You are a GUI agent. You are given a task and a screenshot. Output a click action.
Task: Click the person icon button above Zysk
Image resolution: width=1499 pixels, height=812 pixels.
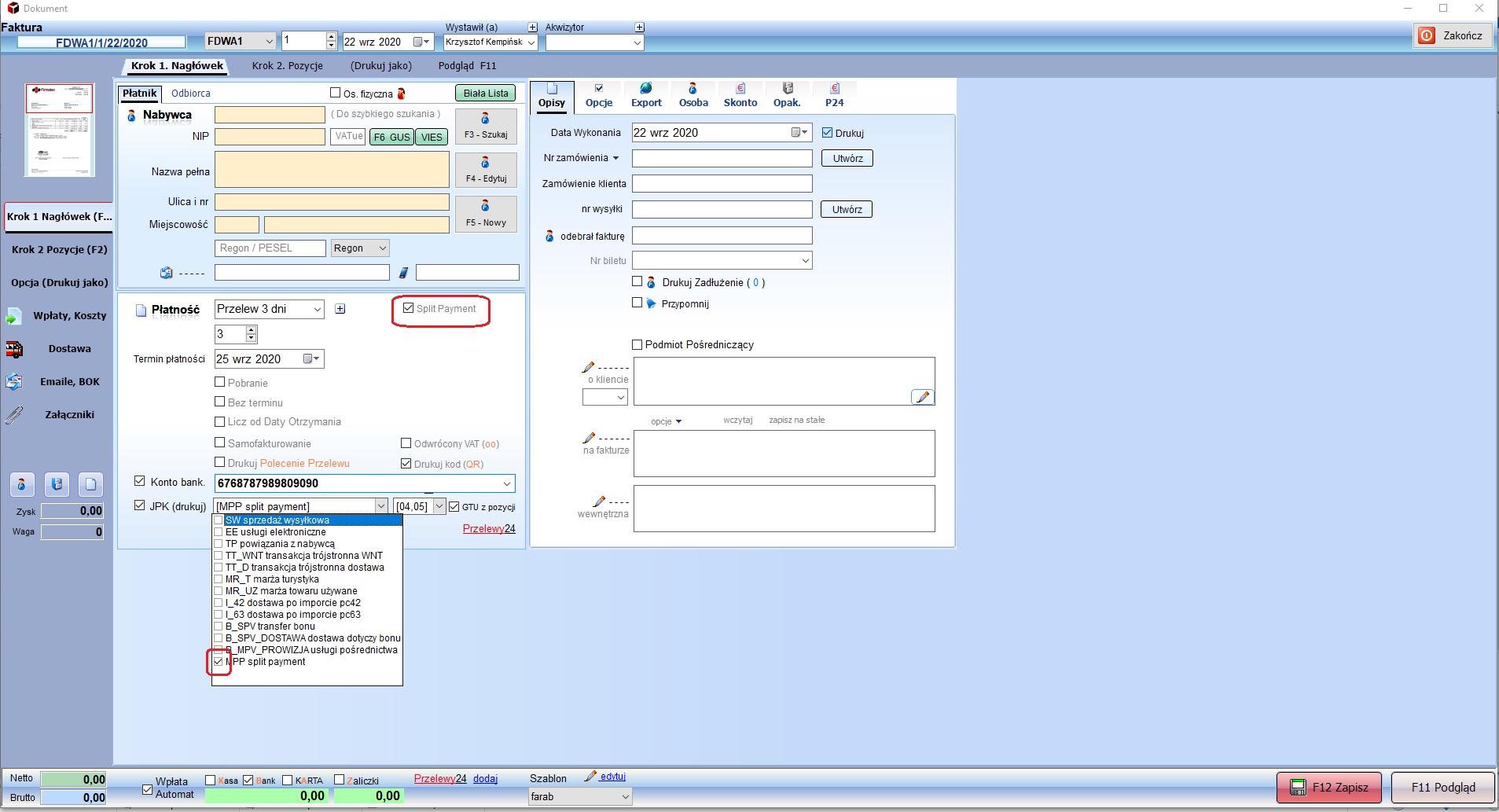click(22, 484)
